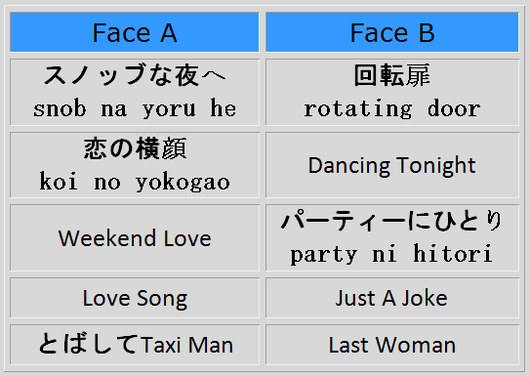Click the Japanese title スノッブな夜へ
Image resolution: width=530 pixels, height=376 pixels.
click(135, 75)
